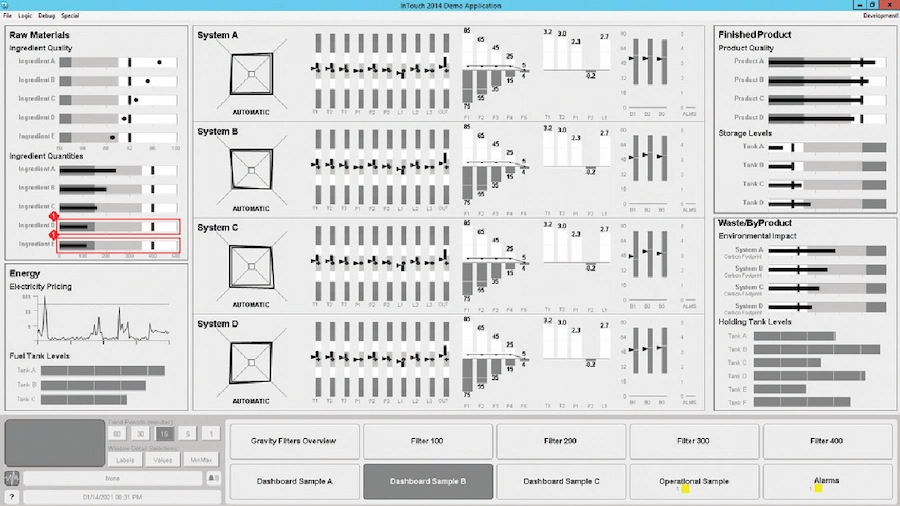Select the System C radar polygon icon
This screenshot has width=900, height=506.
250,265
